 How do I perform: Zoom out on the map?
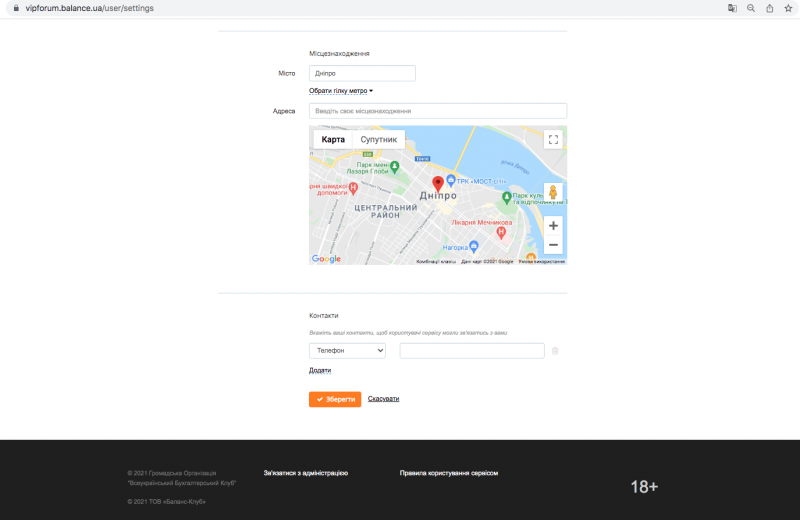(553, 245)
